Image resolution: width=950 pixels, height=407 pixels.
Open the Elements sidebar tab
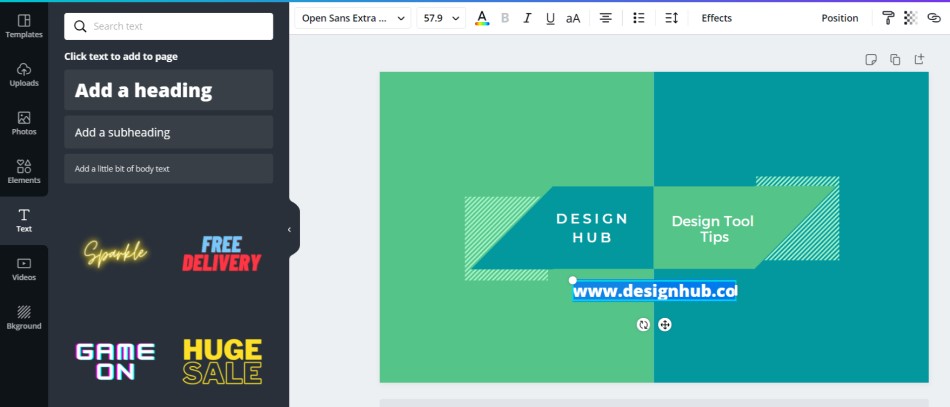24,171
